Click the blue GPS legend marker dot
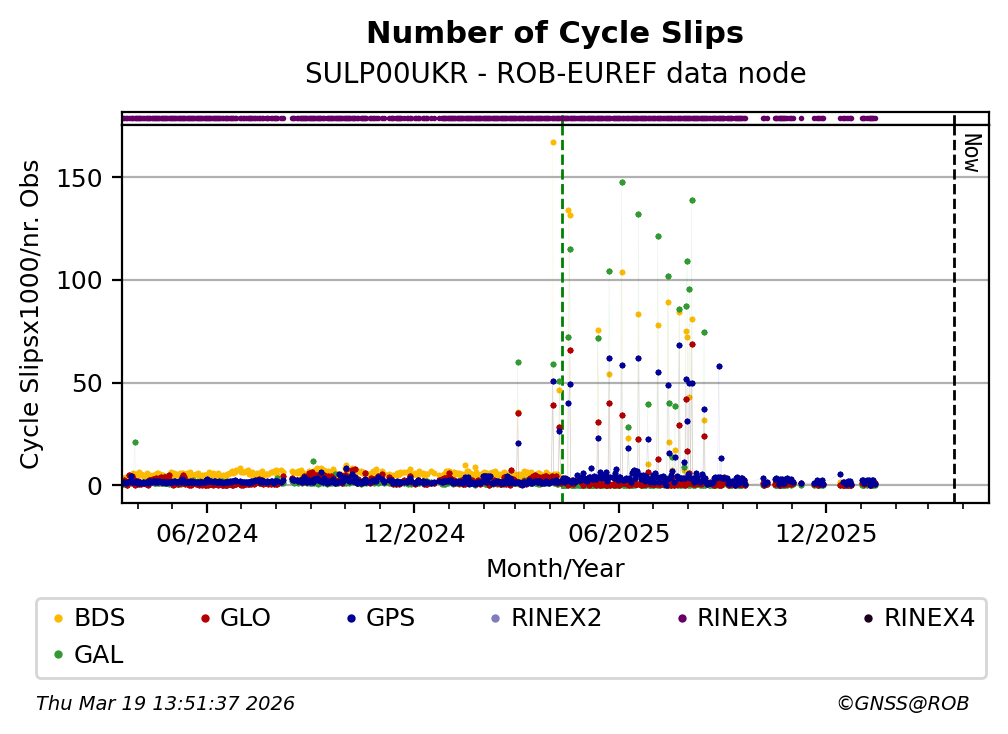Viewport: 1008px width, 734px height. tap(351, 619)
